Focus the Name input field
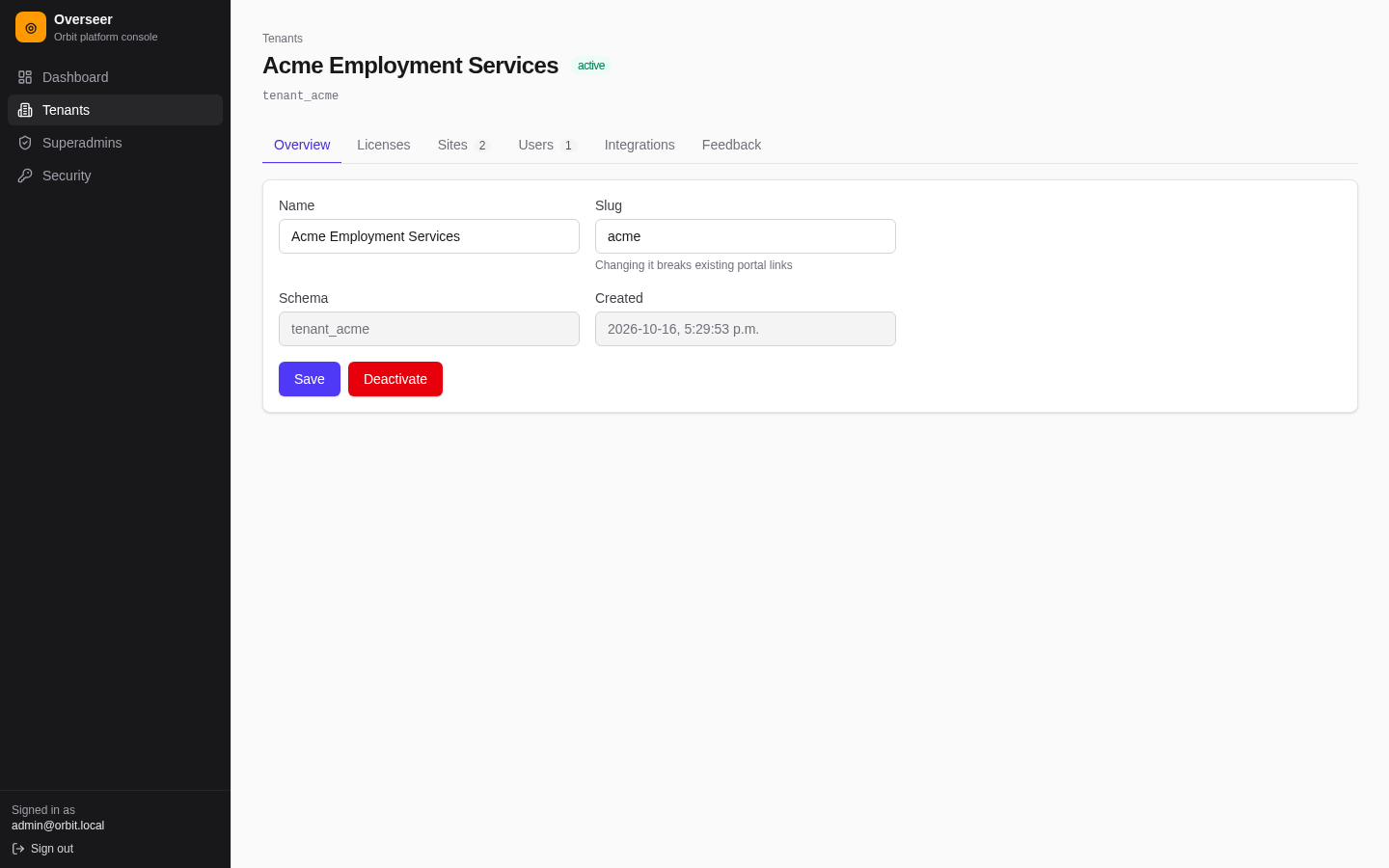This screenshot has height=868, width=1389. [429, 236]
